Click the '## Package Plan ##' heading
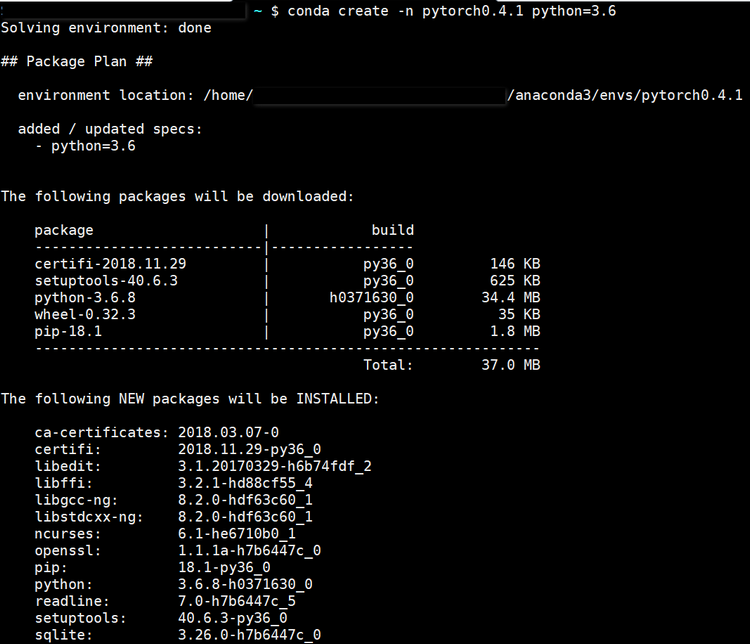The width and height of the screenshot is (750, 644). [77, 62]
